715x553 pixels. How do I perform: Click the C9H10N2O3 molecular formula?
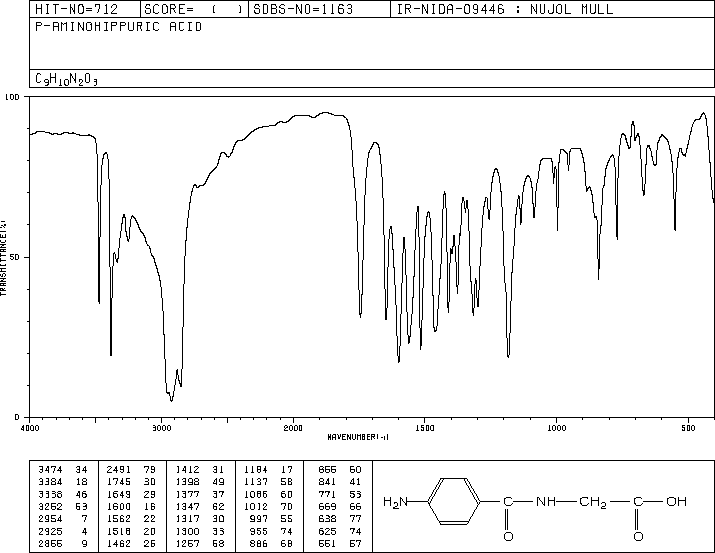(x=67, y=79)
